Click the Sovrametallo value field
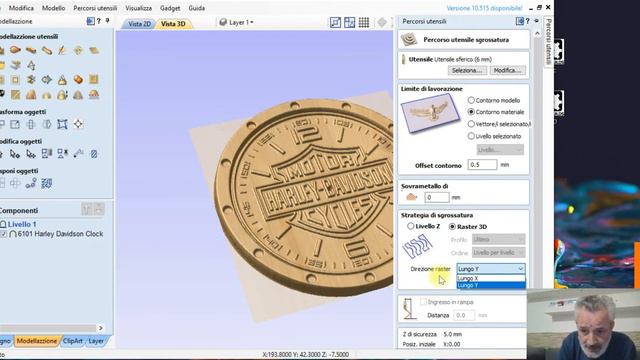 [x=436, y=197]
